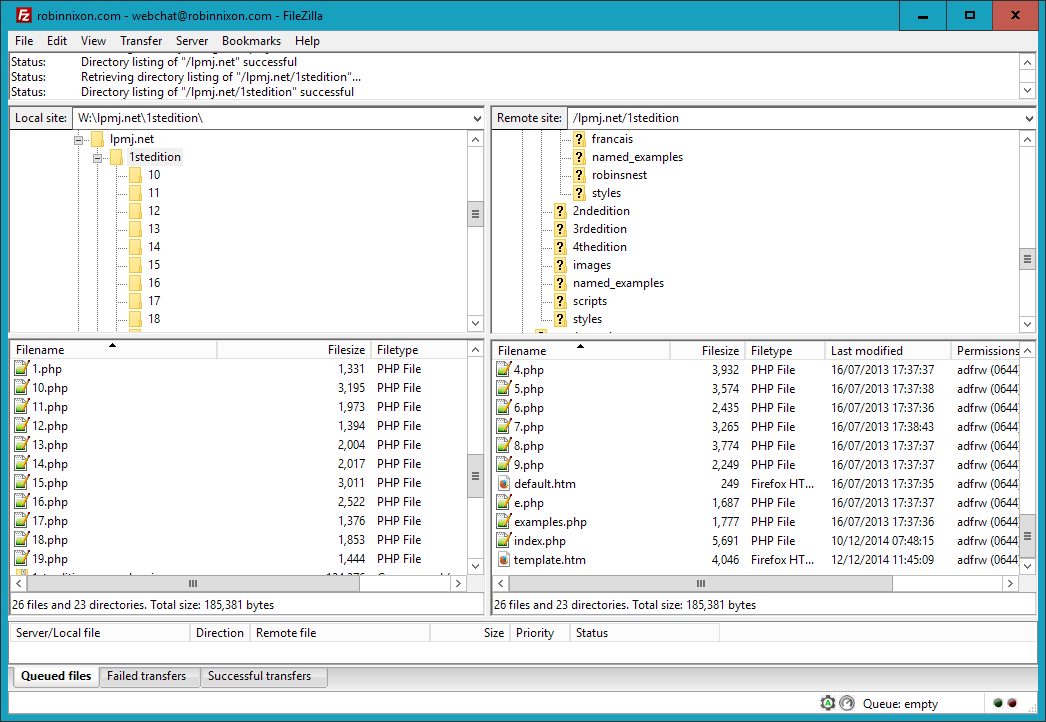Click the template.htm Firefox icon
The height and width of the screenshot is (722, 1046).
click(503, 559)
